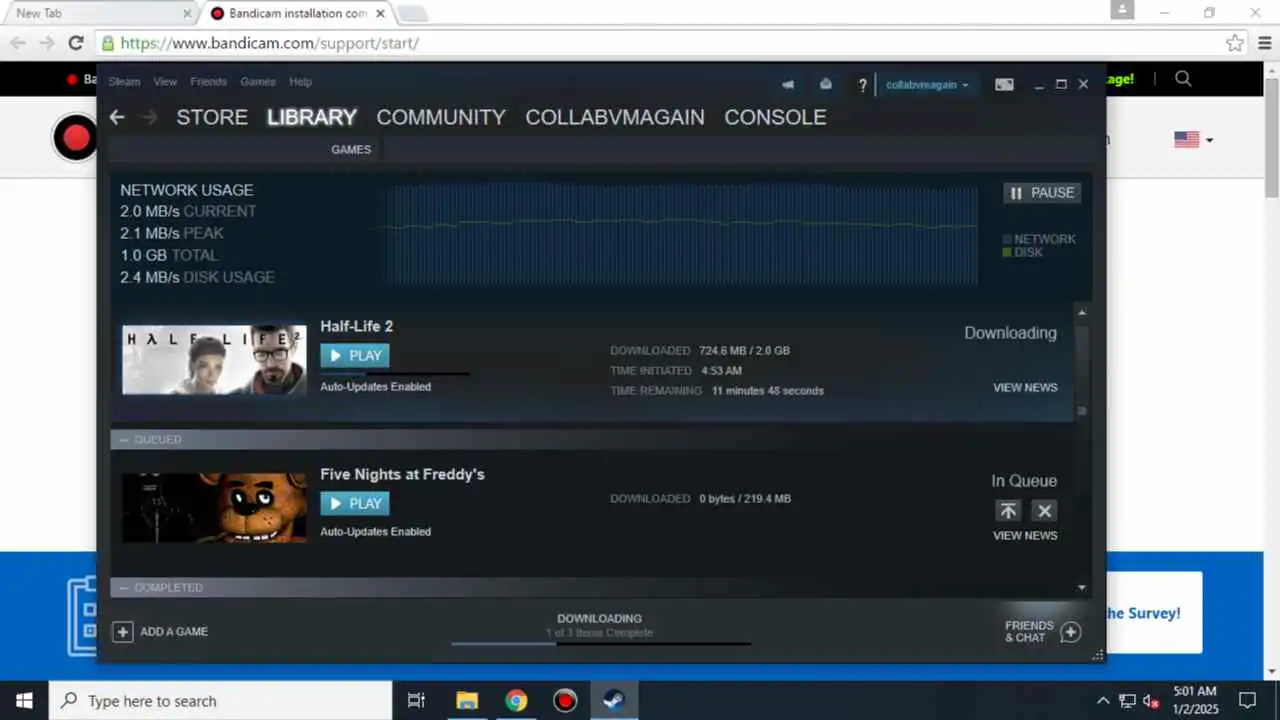Click the downloads list scroll up arrow

tap(1082, 313)
